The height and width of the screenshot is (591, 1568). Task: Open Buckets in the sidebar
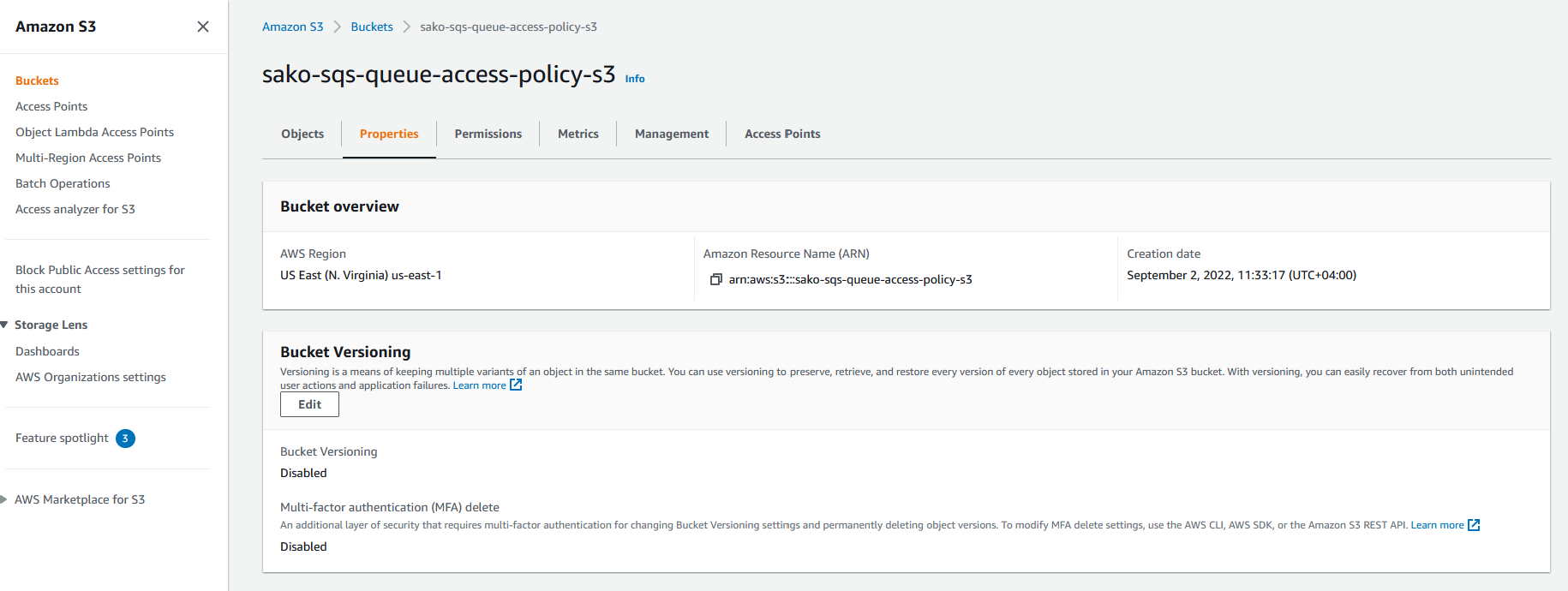37,81
